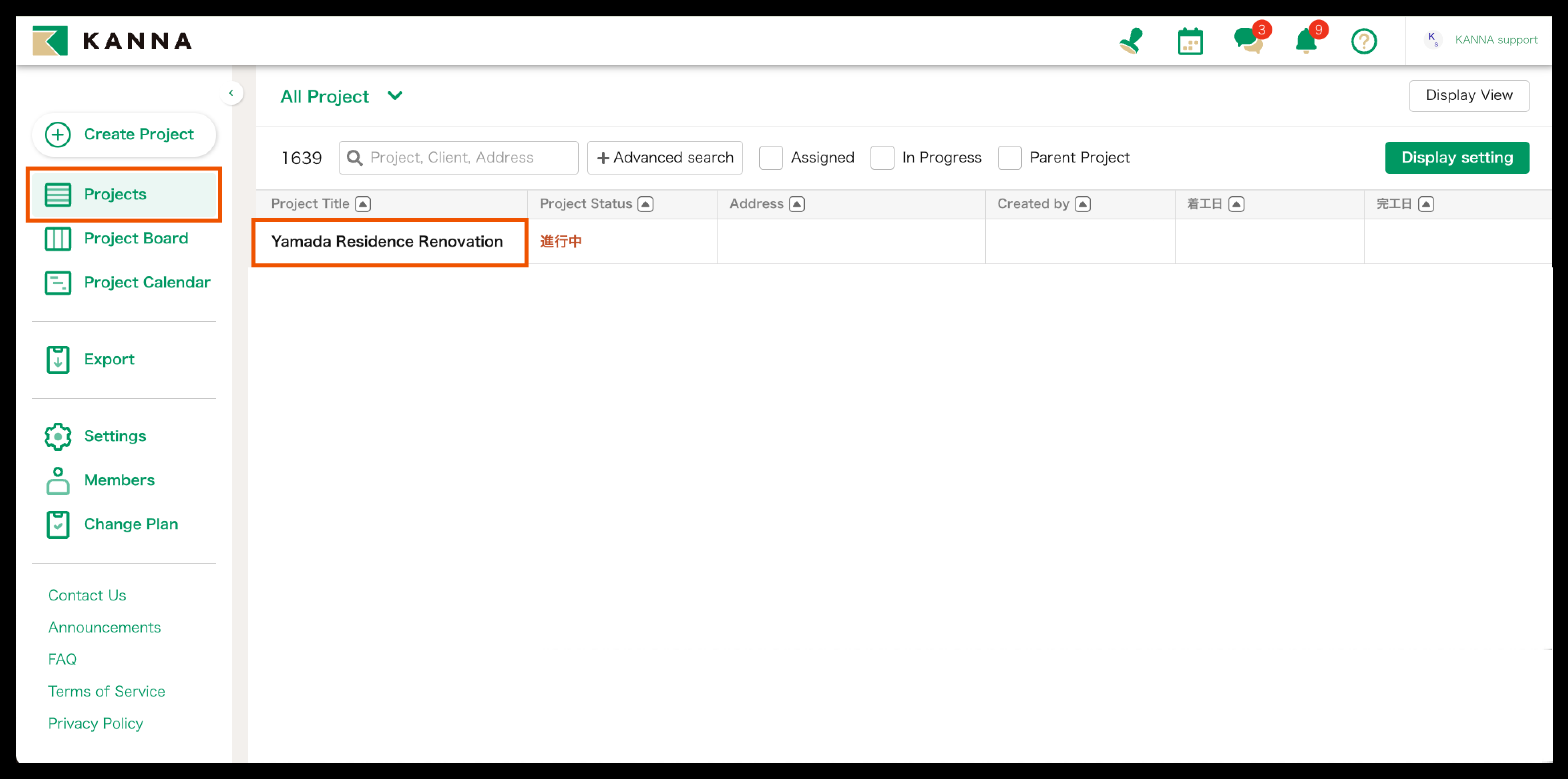Expand the All Project dropdown chevron
This screenshot has width=1568, height=779.
pos(395,96)
